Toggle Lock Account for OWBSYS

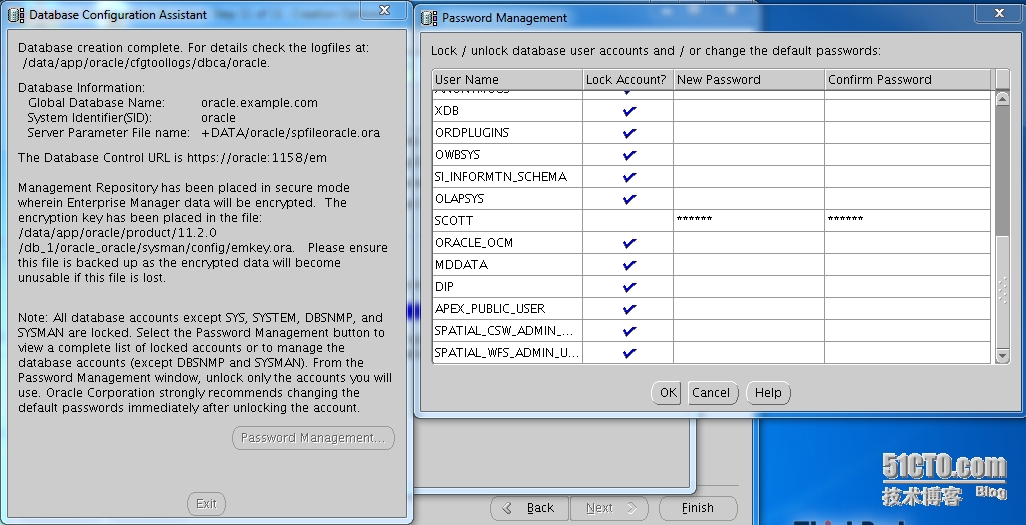click(x=629, y=154)
